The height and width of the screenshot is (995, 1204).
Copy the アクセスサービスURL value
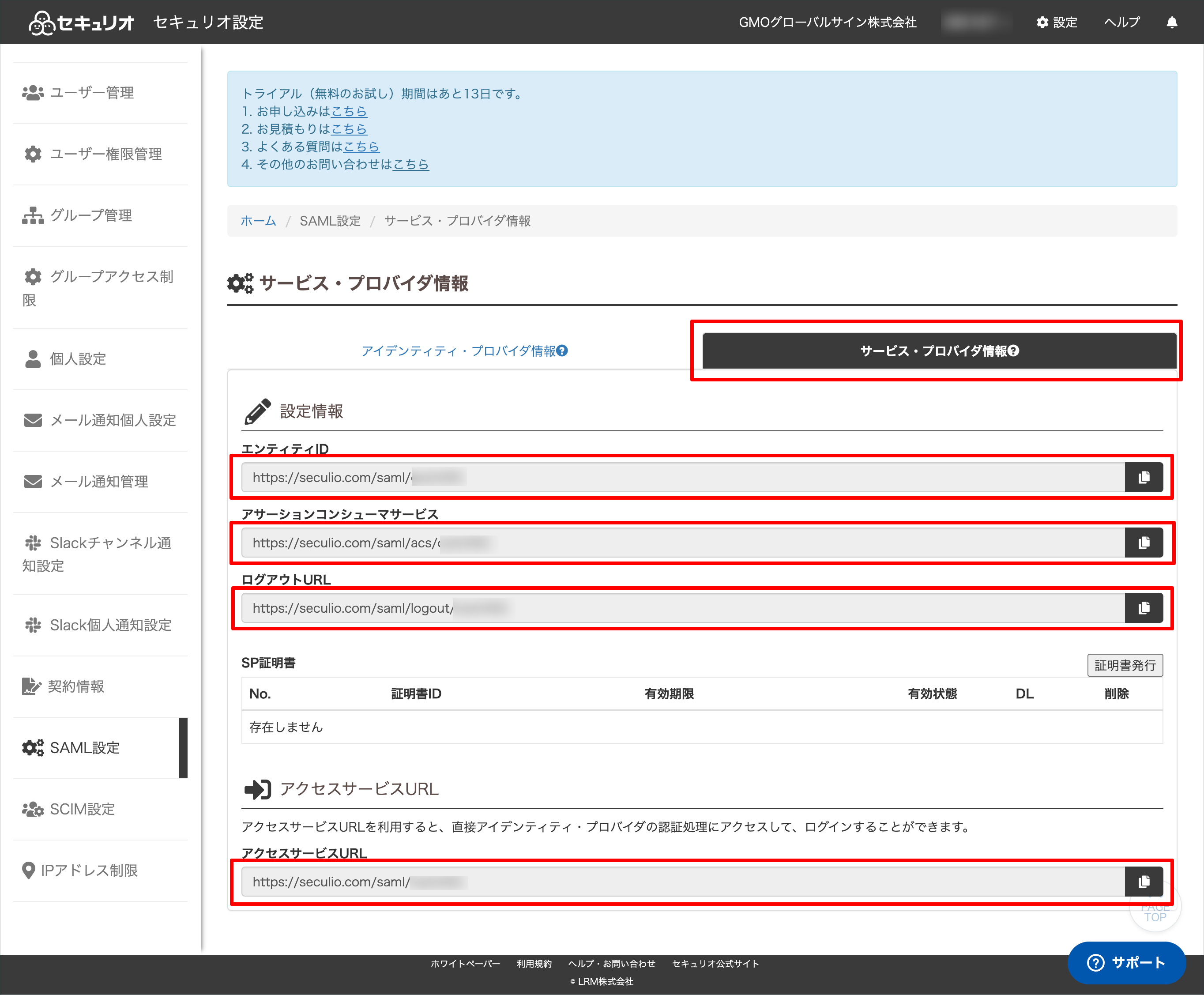coord(1143,882)
